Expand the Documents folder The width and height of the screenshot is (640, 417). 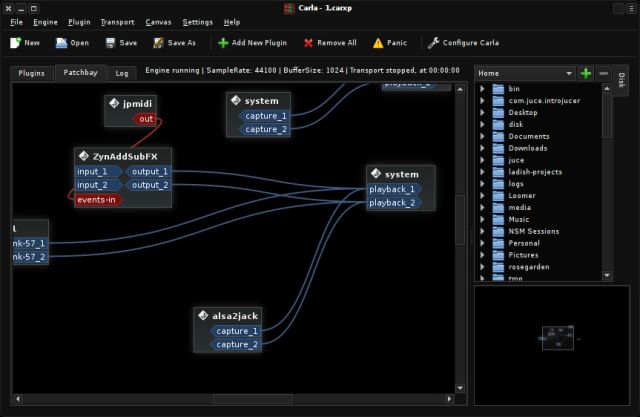(482, 136)
